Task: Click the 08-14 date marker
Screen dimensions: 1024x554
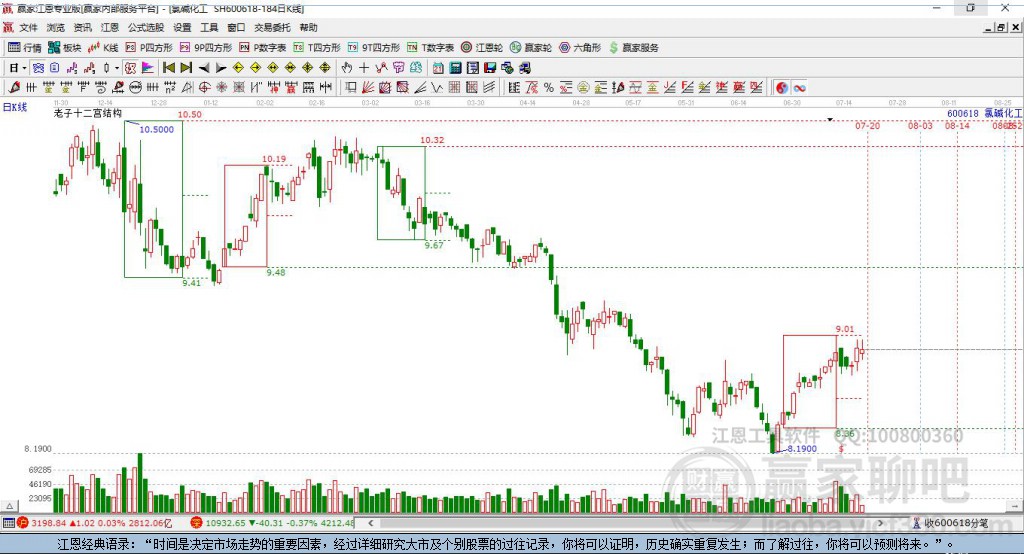Action: 957,125
